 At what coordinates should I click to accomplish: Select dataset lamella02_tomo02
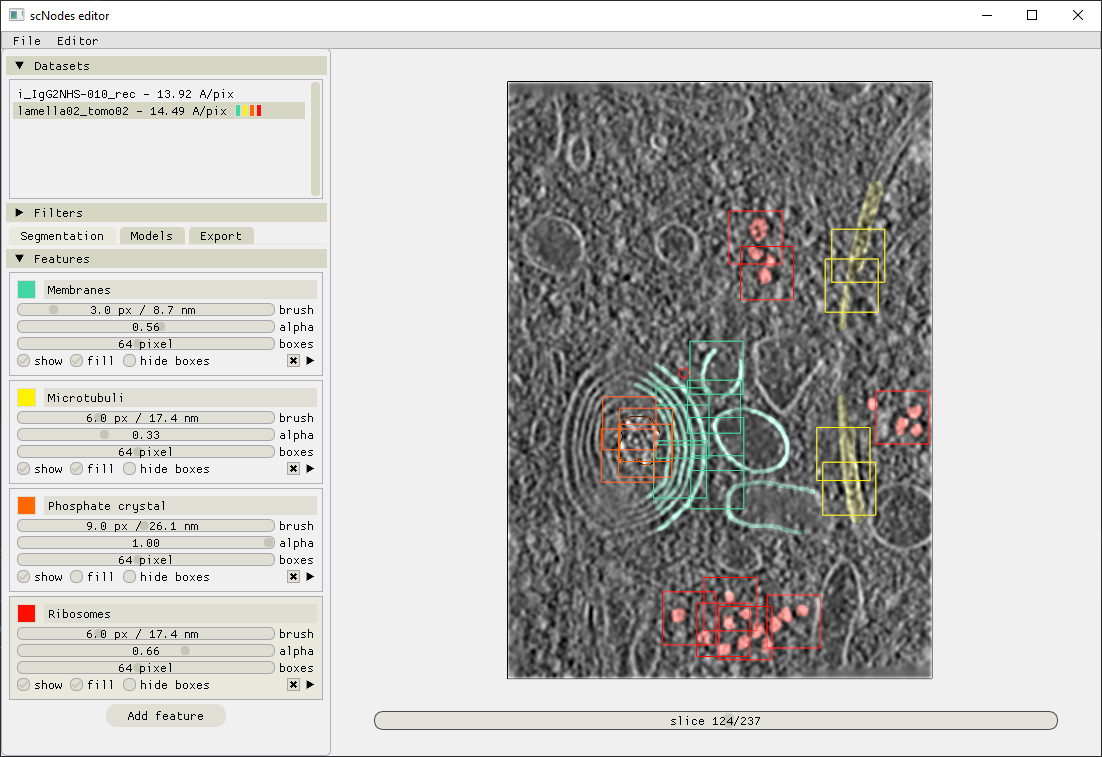coord(159,111)
